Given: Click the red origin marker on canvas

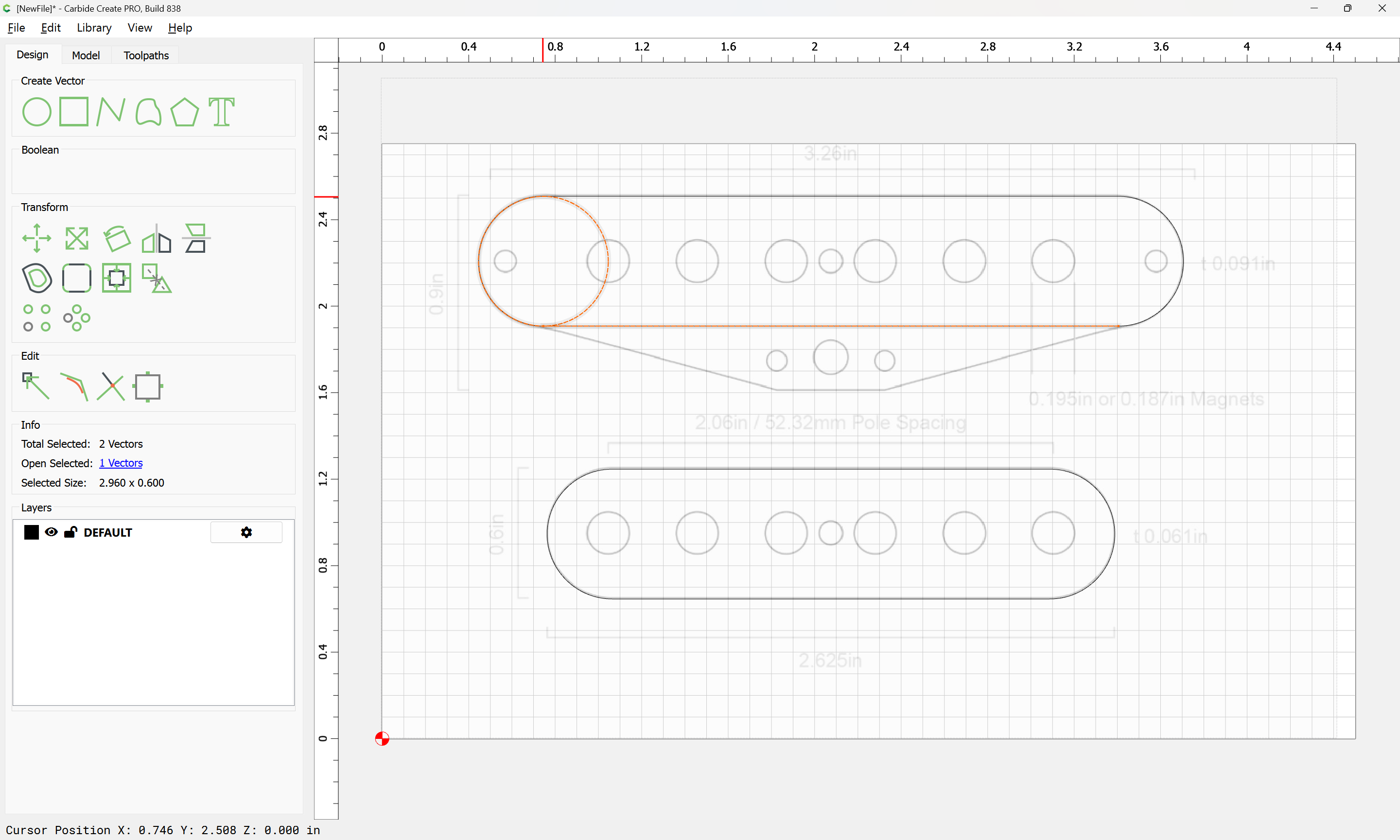Looking at the screenshot, I should (382, 739).
